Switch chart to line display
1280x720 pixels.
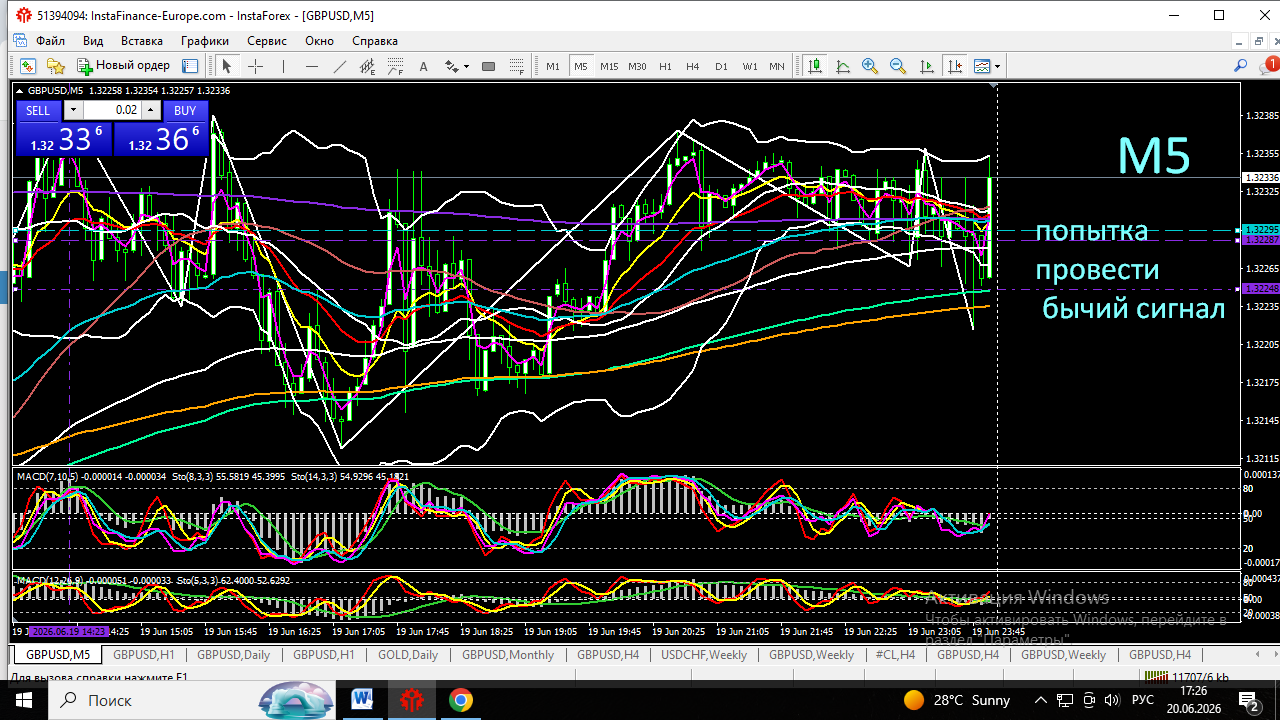tap(843, 66)
